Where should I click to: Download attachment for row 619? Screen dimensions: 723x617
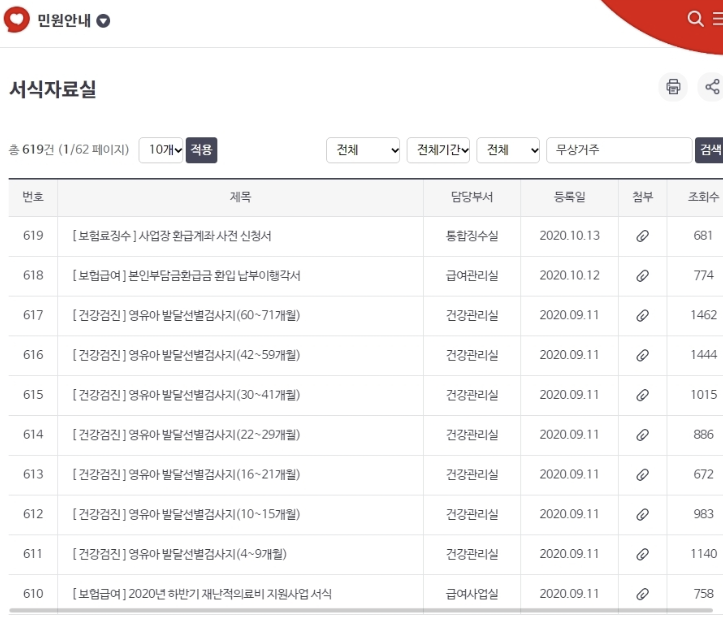coord(642,236)
